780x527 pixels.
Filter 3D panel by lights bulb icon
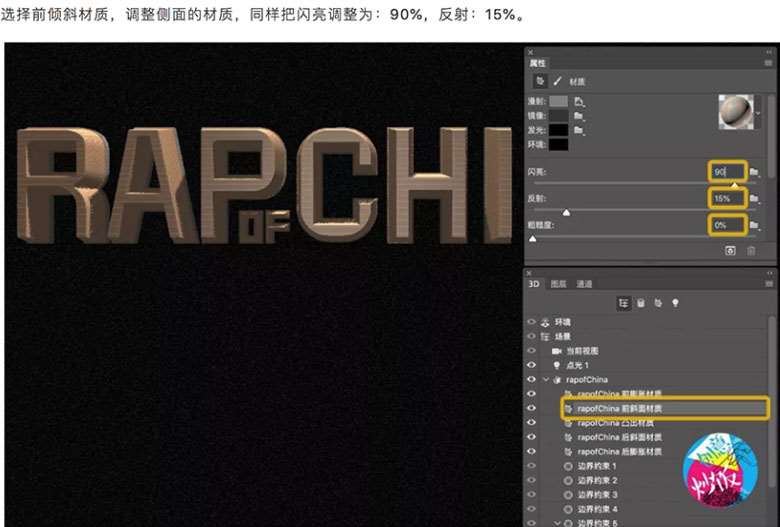[x=675, y=303]
